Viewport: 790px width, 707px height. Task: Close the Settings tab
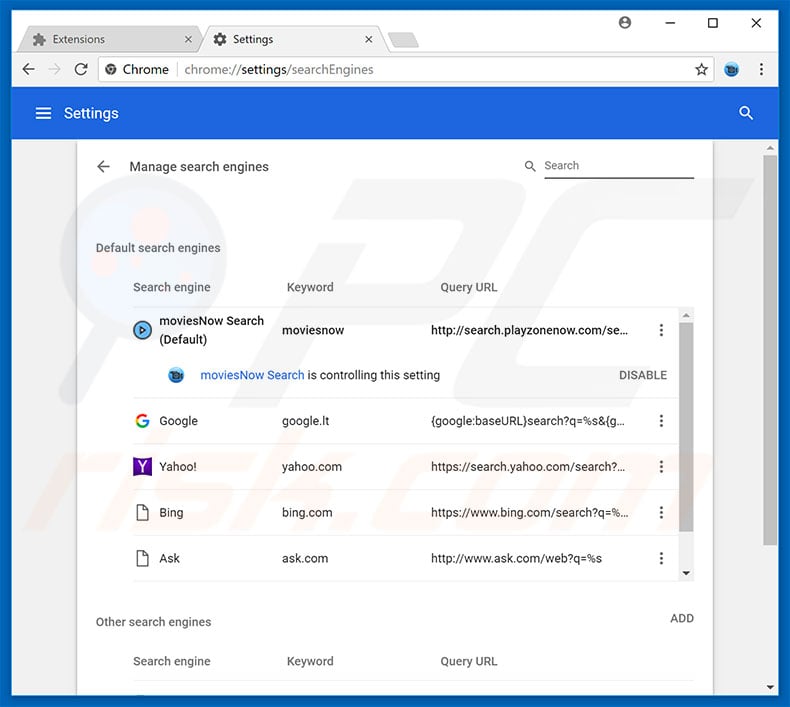pyautogui.click(x=369, y=39)
